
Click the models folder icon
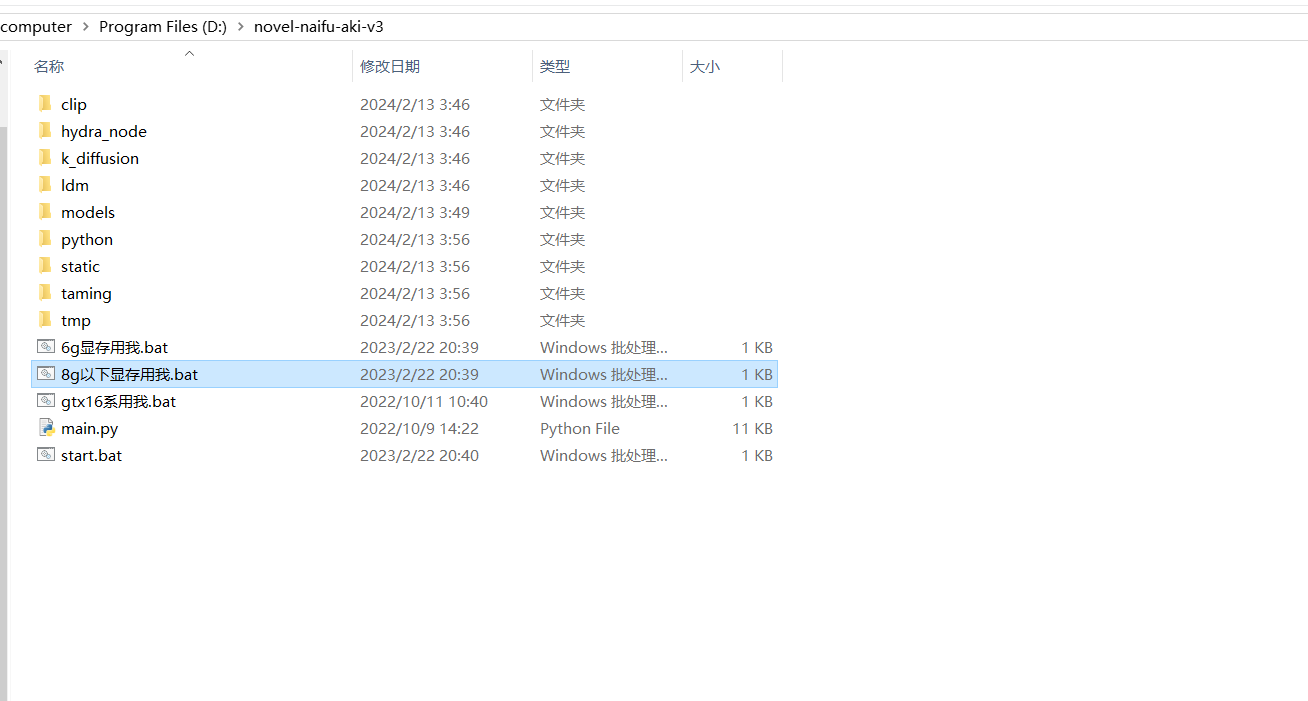tap(45, 212)
